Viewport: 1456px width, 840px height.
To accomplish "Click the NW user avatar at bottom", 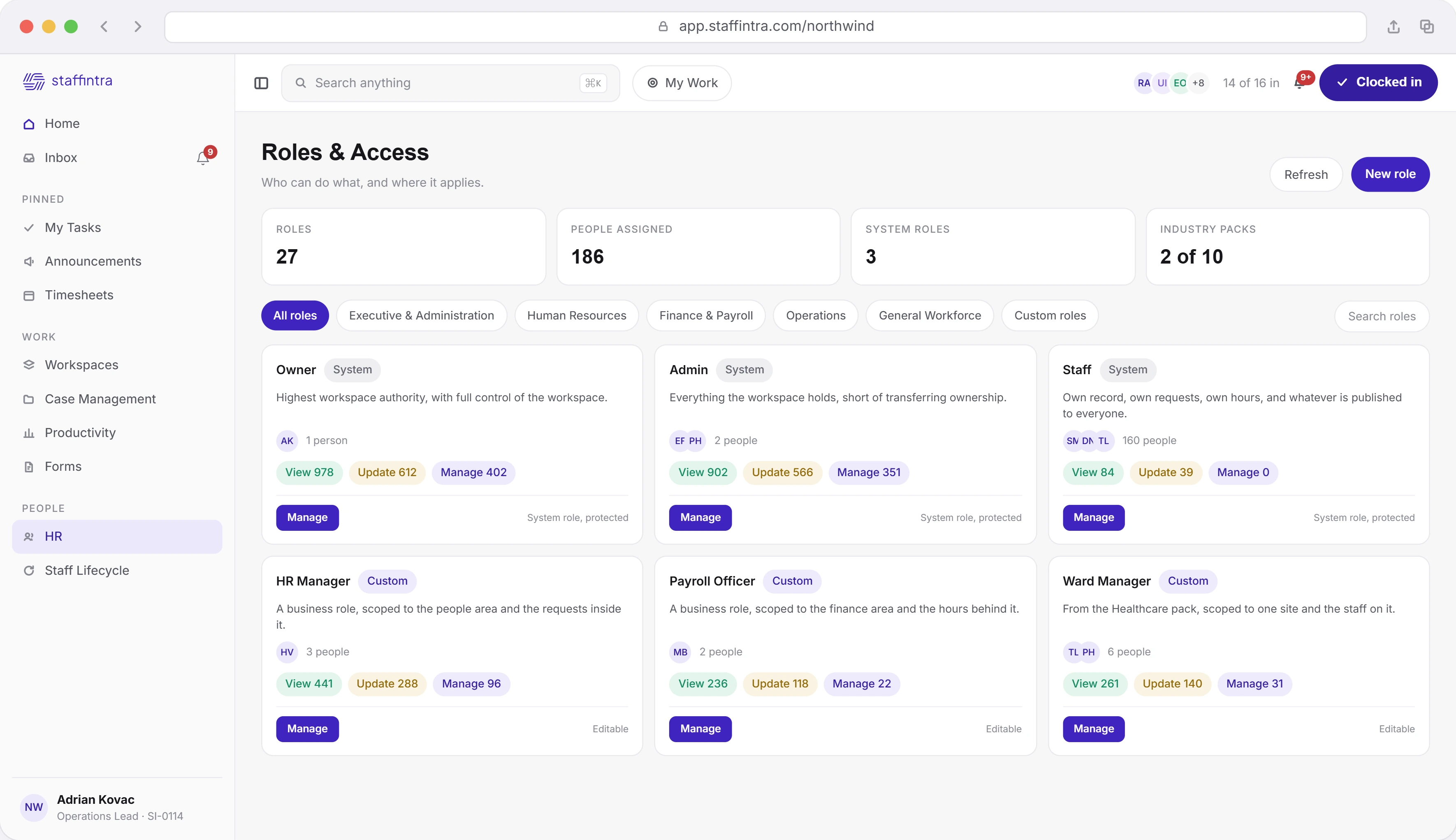I will point(34,807).
